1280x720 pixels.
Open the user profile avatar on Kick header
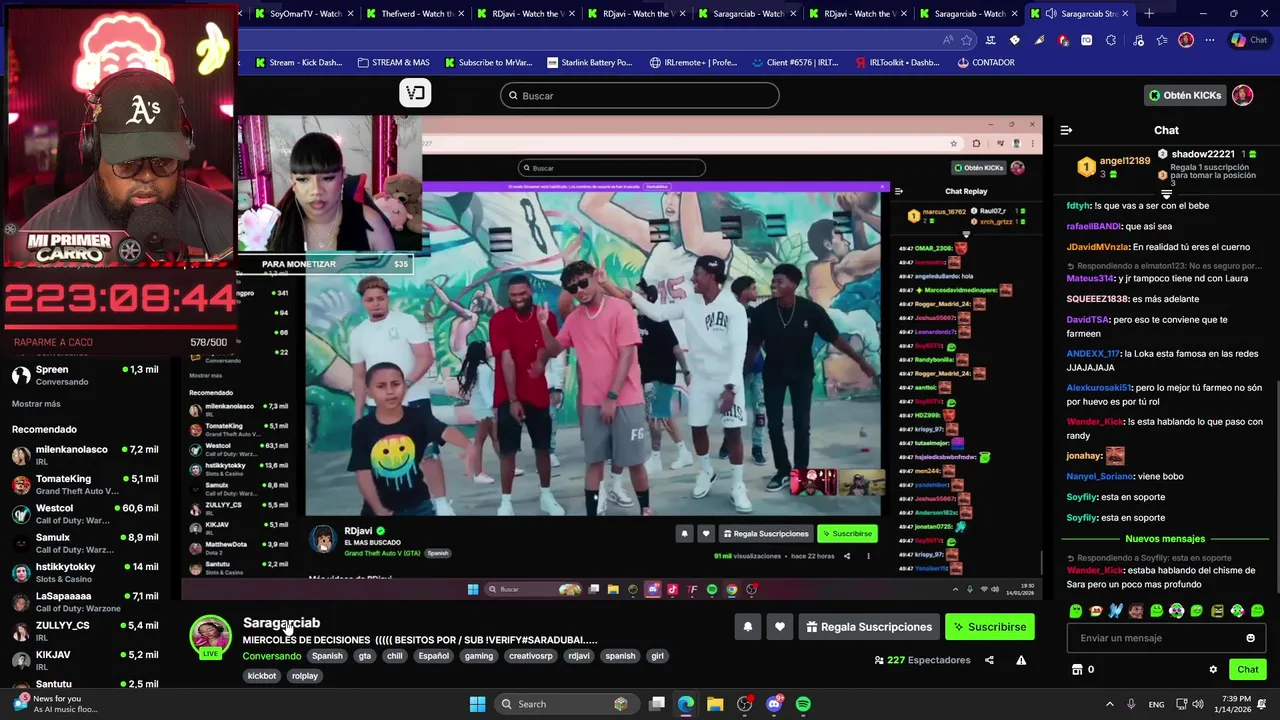tap(1242, 95)
